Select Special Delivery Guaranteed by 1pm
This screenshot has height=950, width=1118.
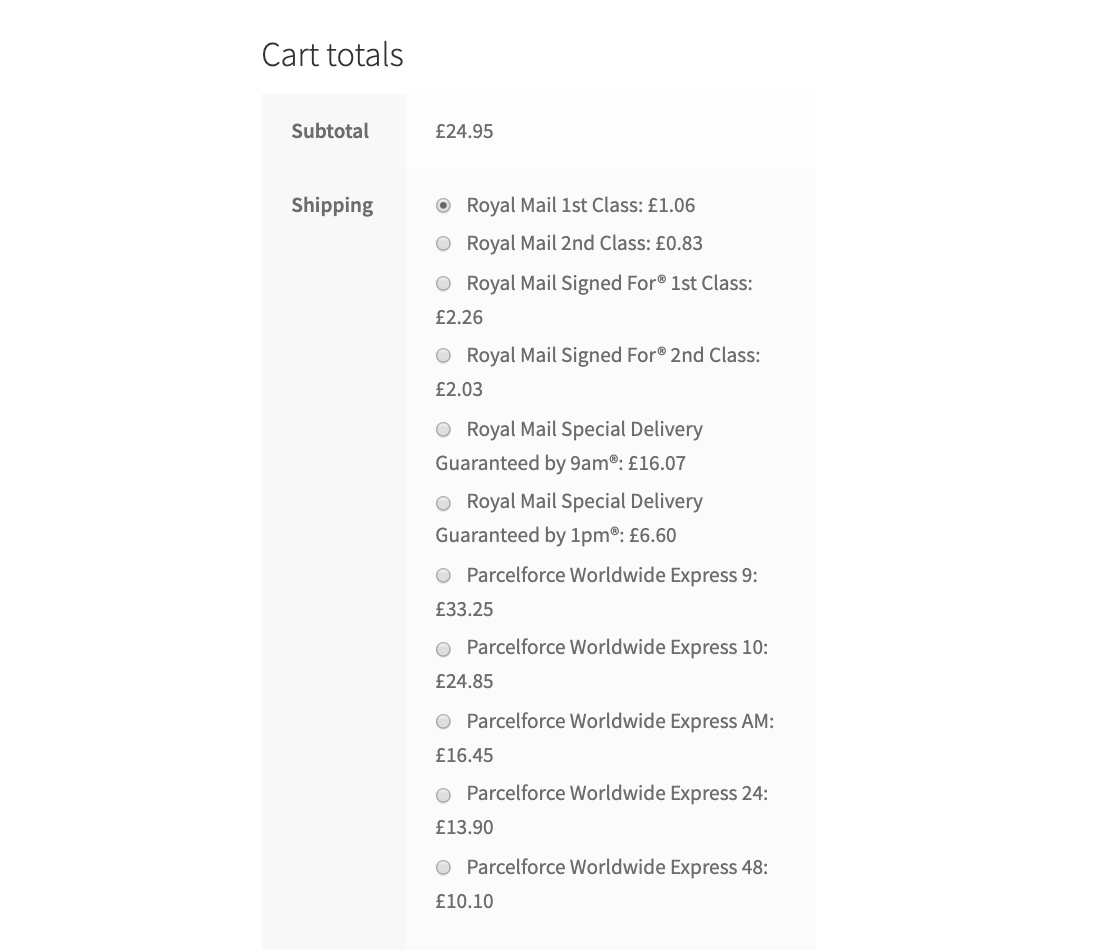click(443, 501)
